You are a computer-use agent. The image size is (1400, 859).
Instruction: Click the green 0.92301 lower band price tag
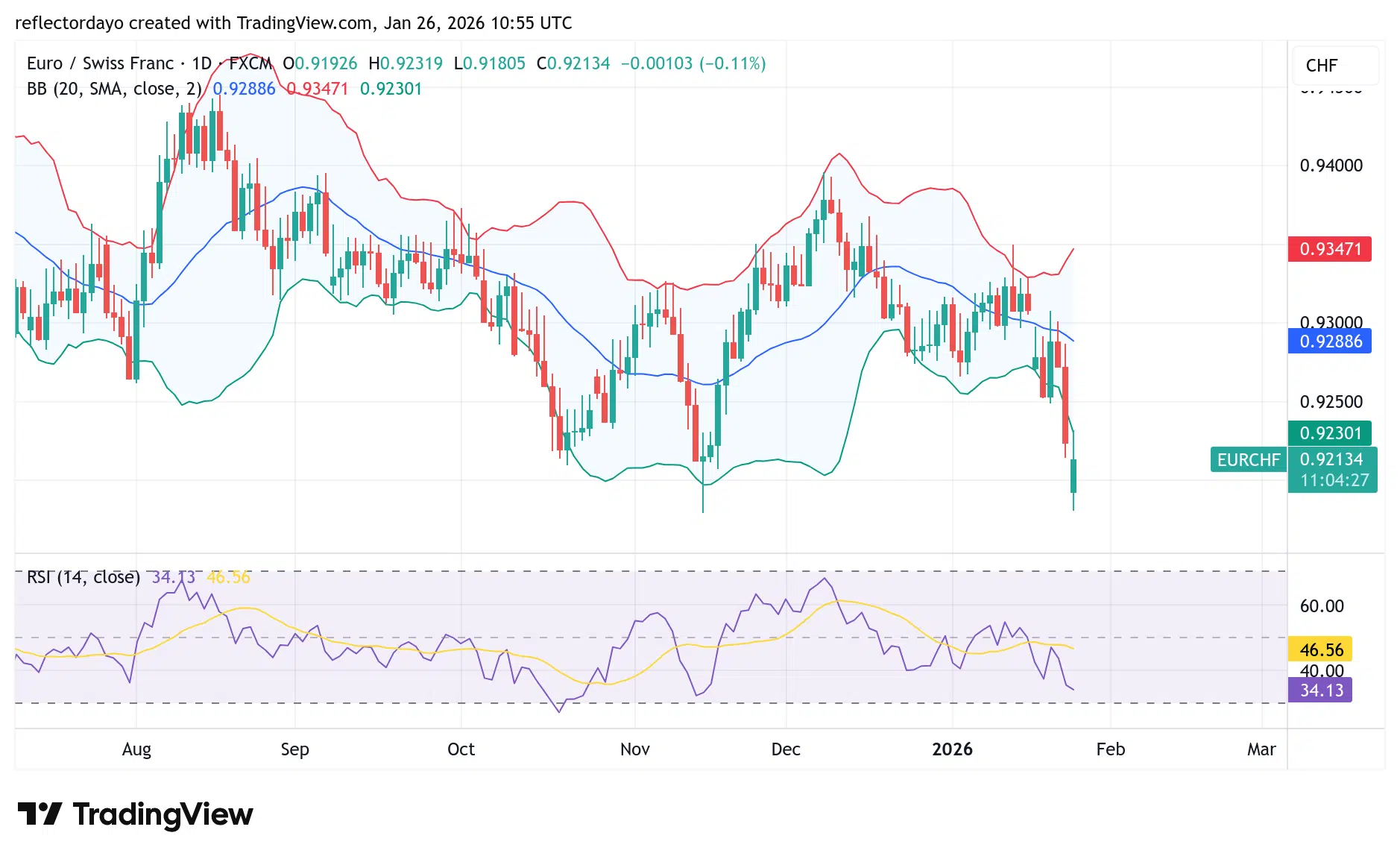(1330, 433)
